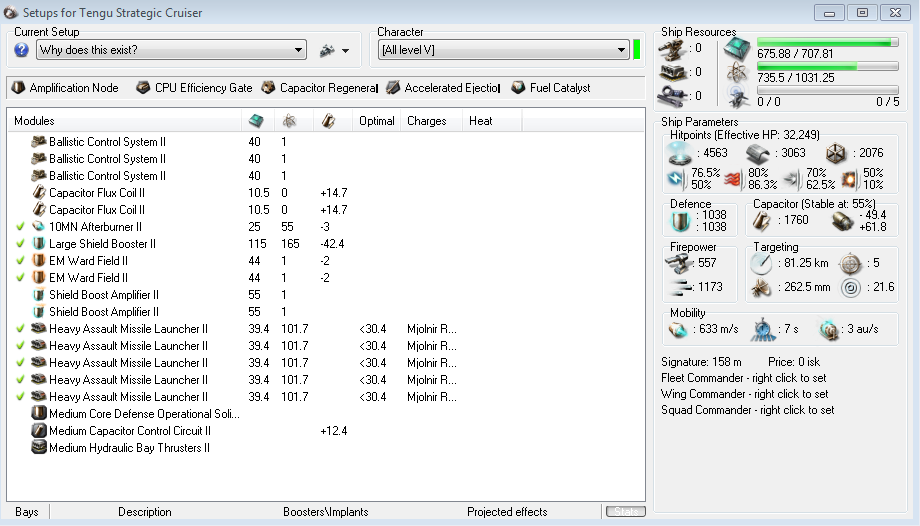Click the warp speed icon in Mobility

829,330
